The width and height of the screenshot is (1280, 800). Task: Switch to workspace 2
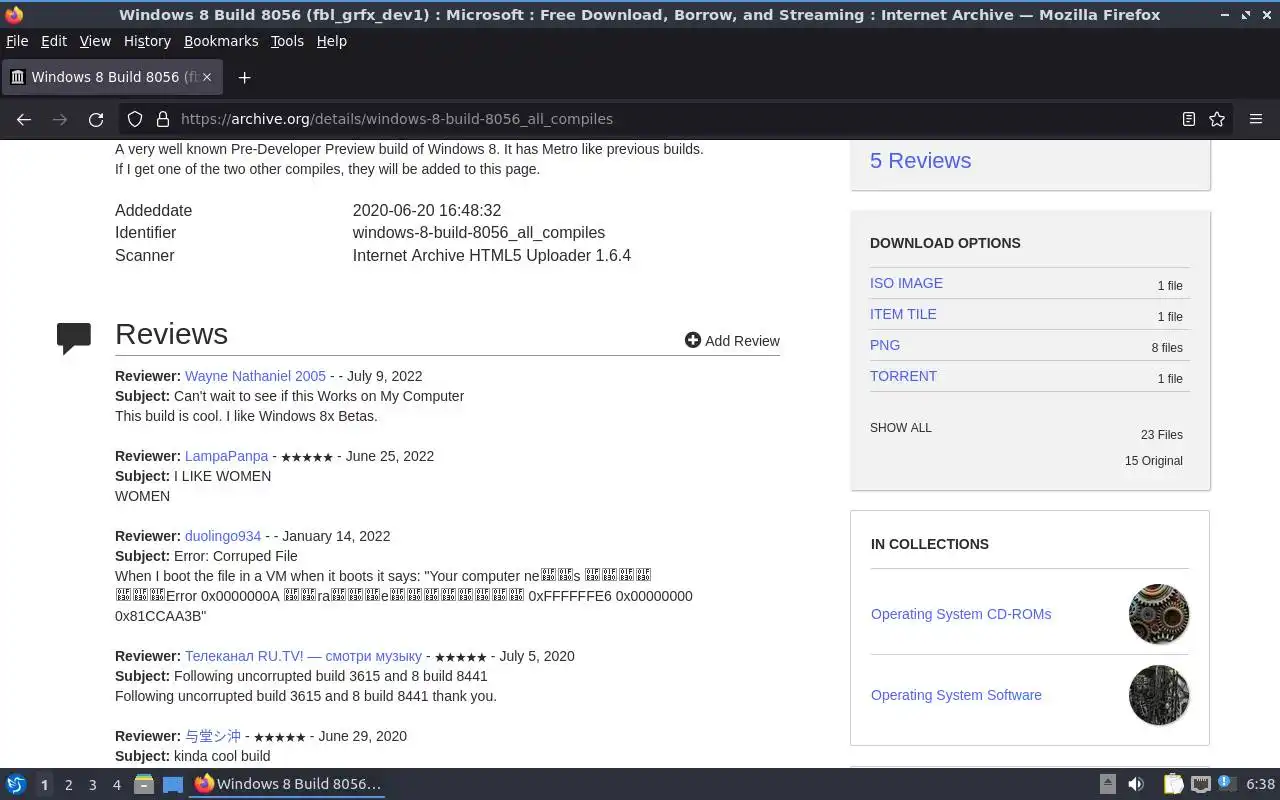68,785
